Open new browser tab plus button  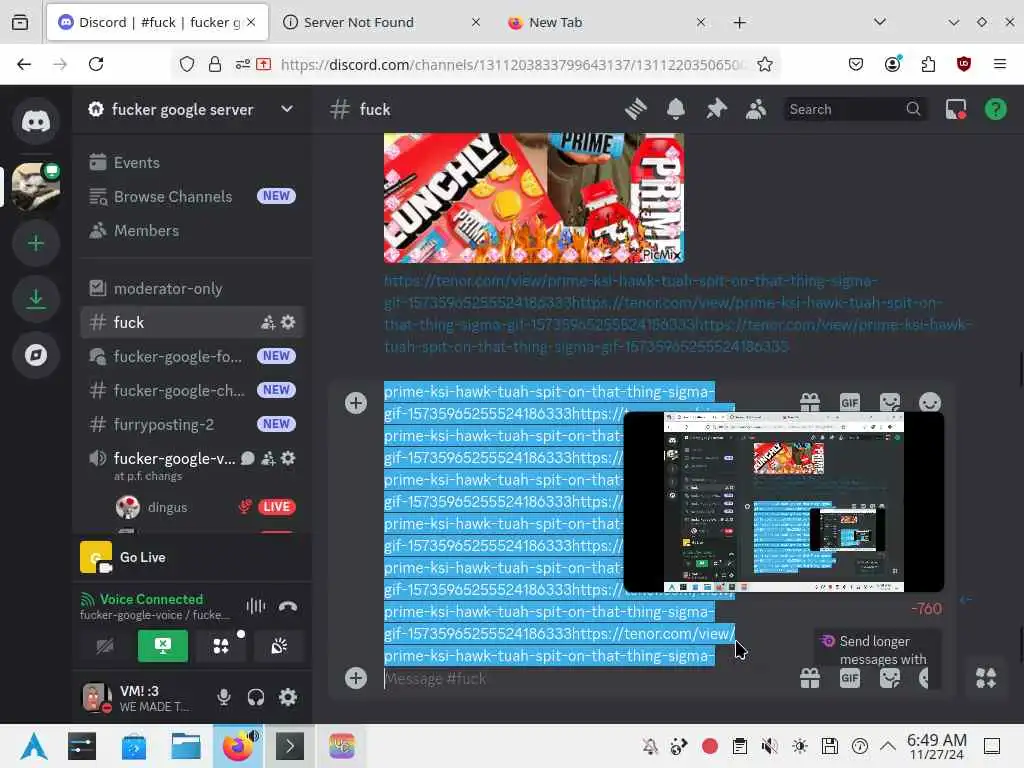(x=739, y=23)
